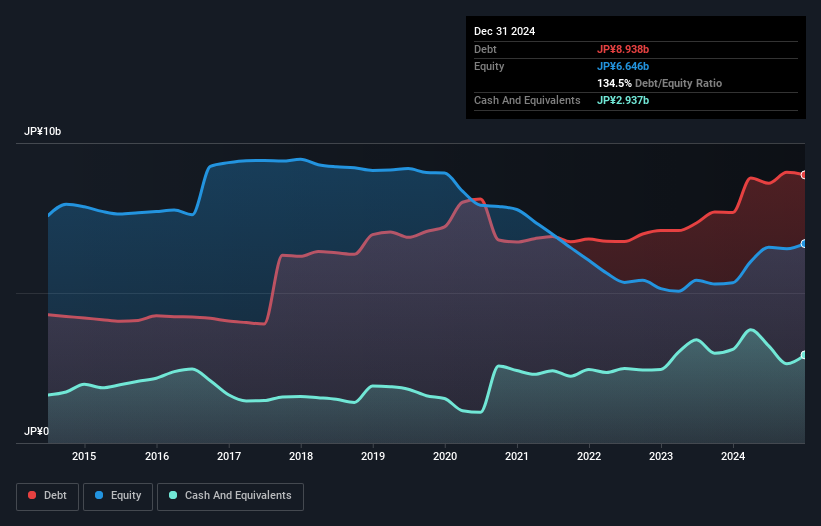Click the 2020 x-axis label
The width and height of the screenshot is (821, 526).
tap(445, 456)
